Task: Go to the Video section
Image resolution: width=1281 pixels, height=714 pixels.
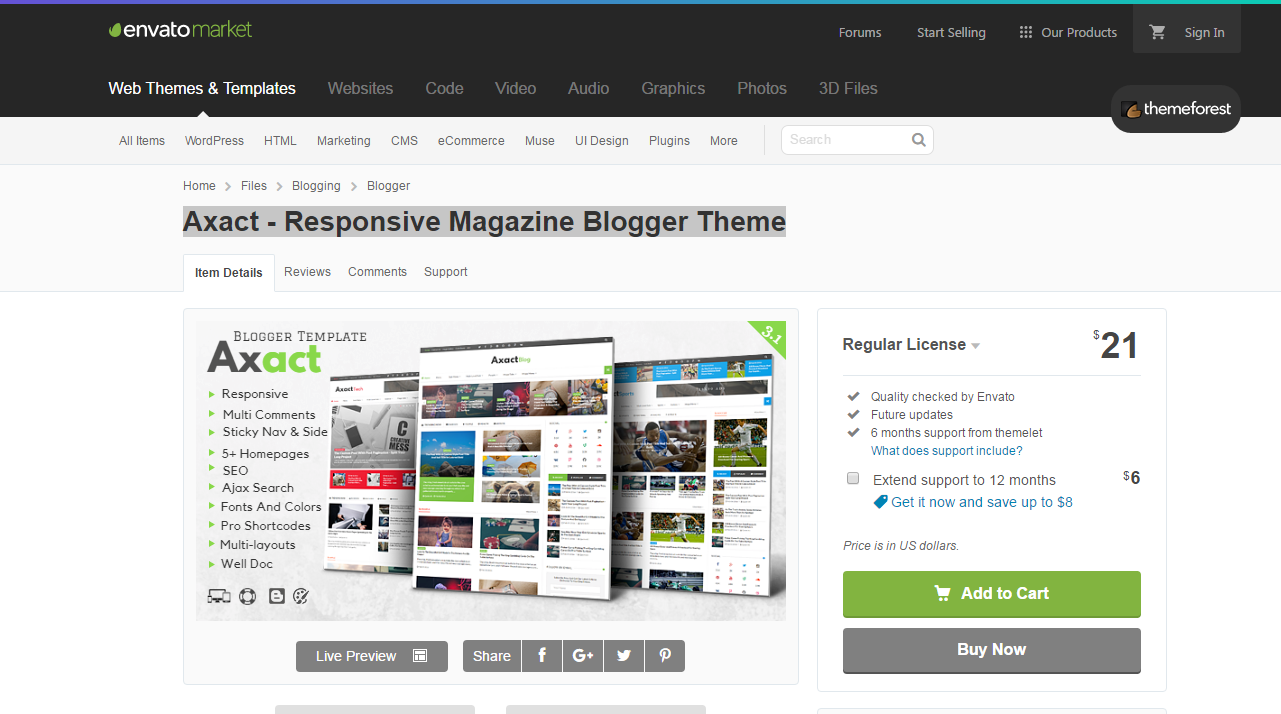Action: 515,88
